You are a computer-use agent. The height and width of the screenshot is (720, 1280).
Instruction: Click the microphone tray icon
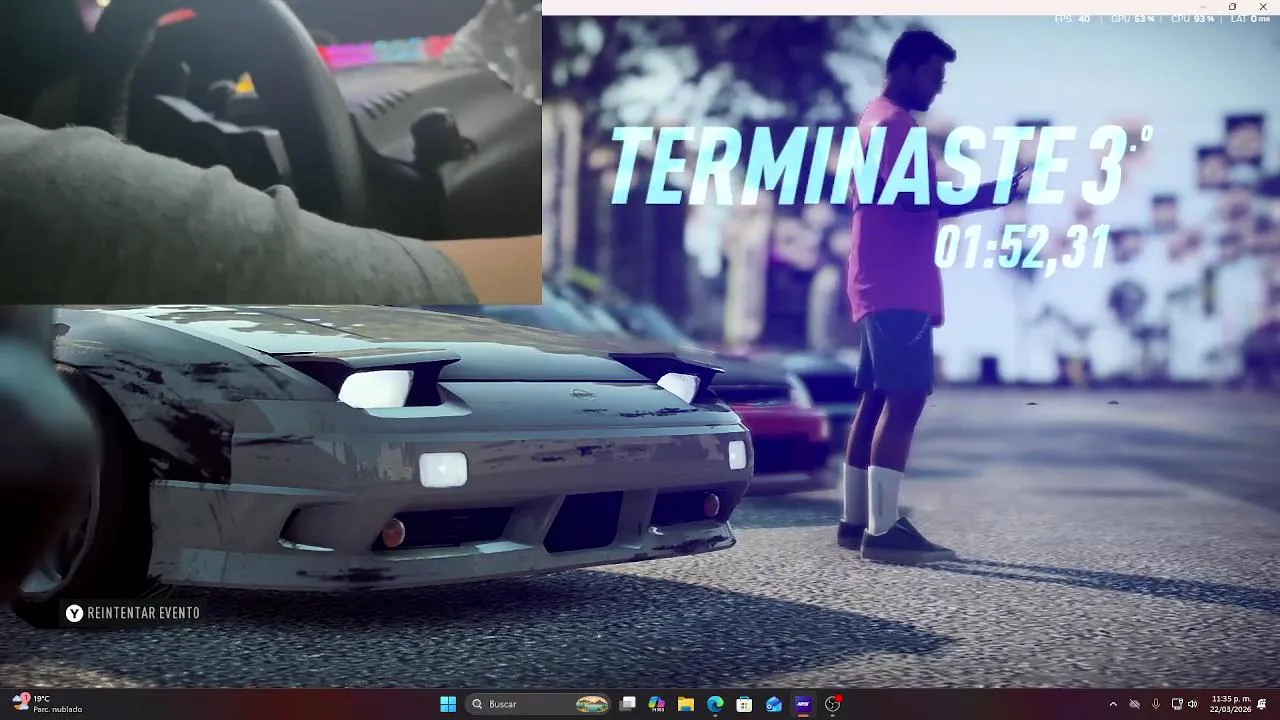pyautogui.click(x=1155, y=704)
